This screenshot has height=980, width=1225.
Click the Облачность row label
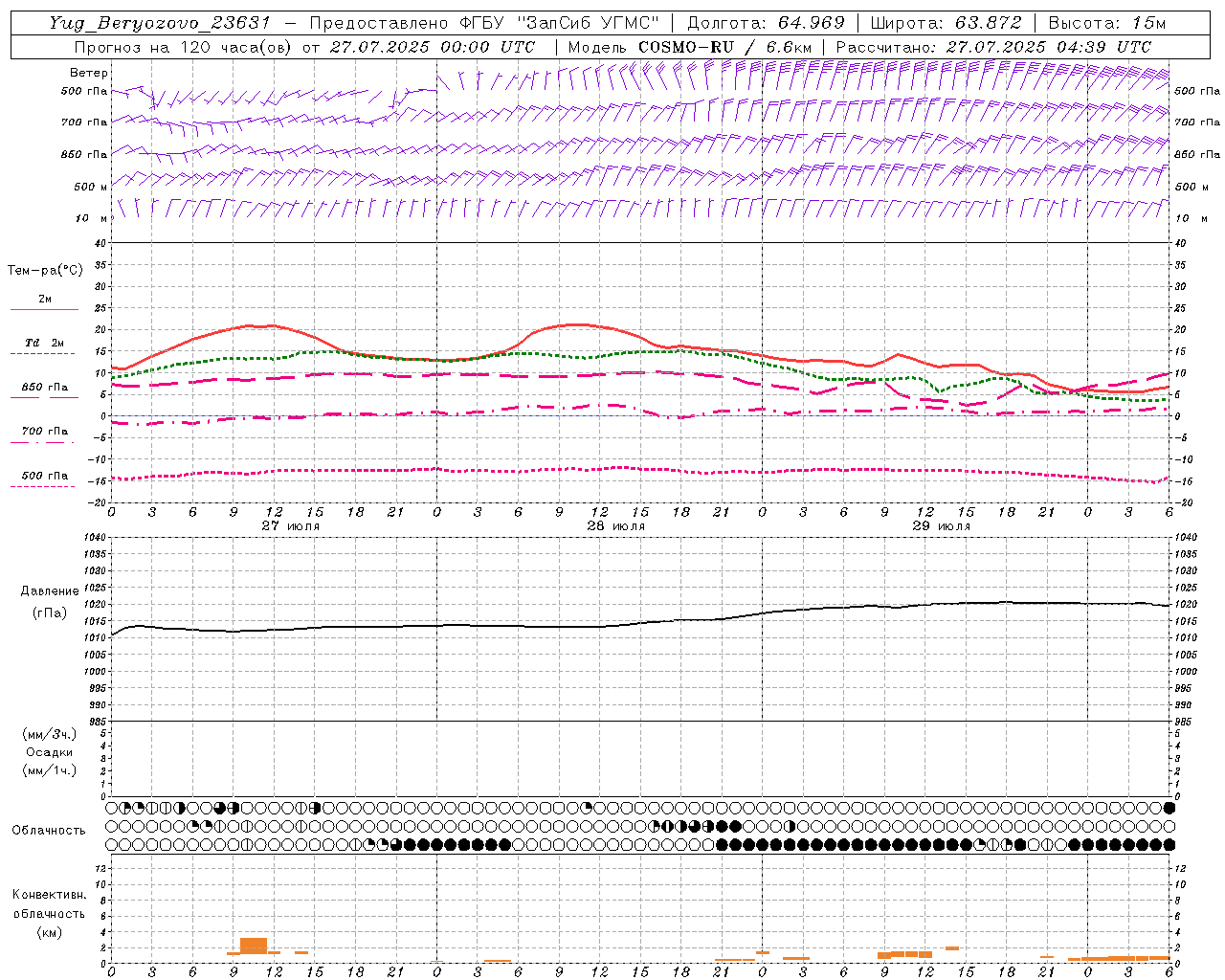click(49, 830)
